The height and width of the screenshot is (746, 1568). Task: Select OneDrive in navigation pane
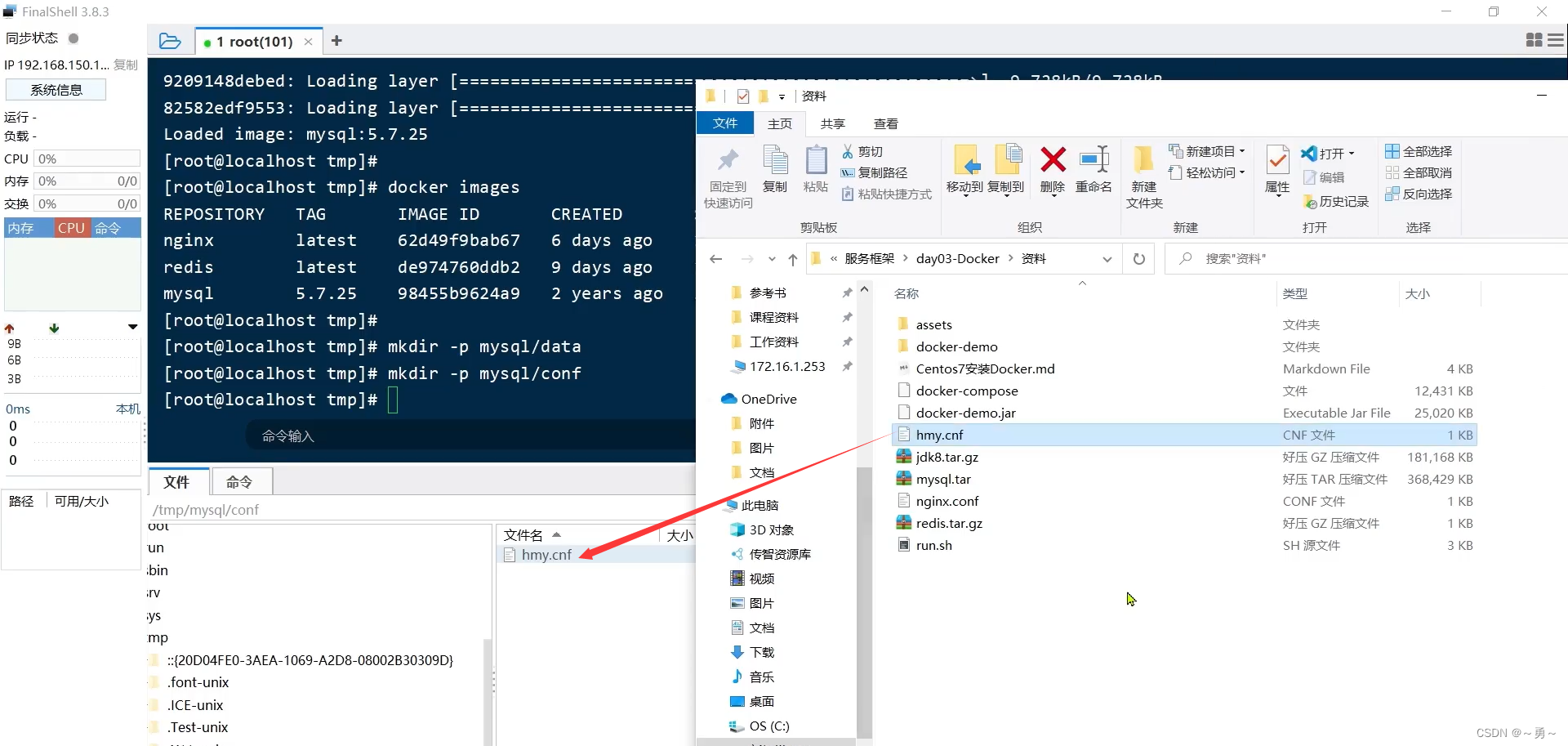(768, 399)
